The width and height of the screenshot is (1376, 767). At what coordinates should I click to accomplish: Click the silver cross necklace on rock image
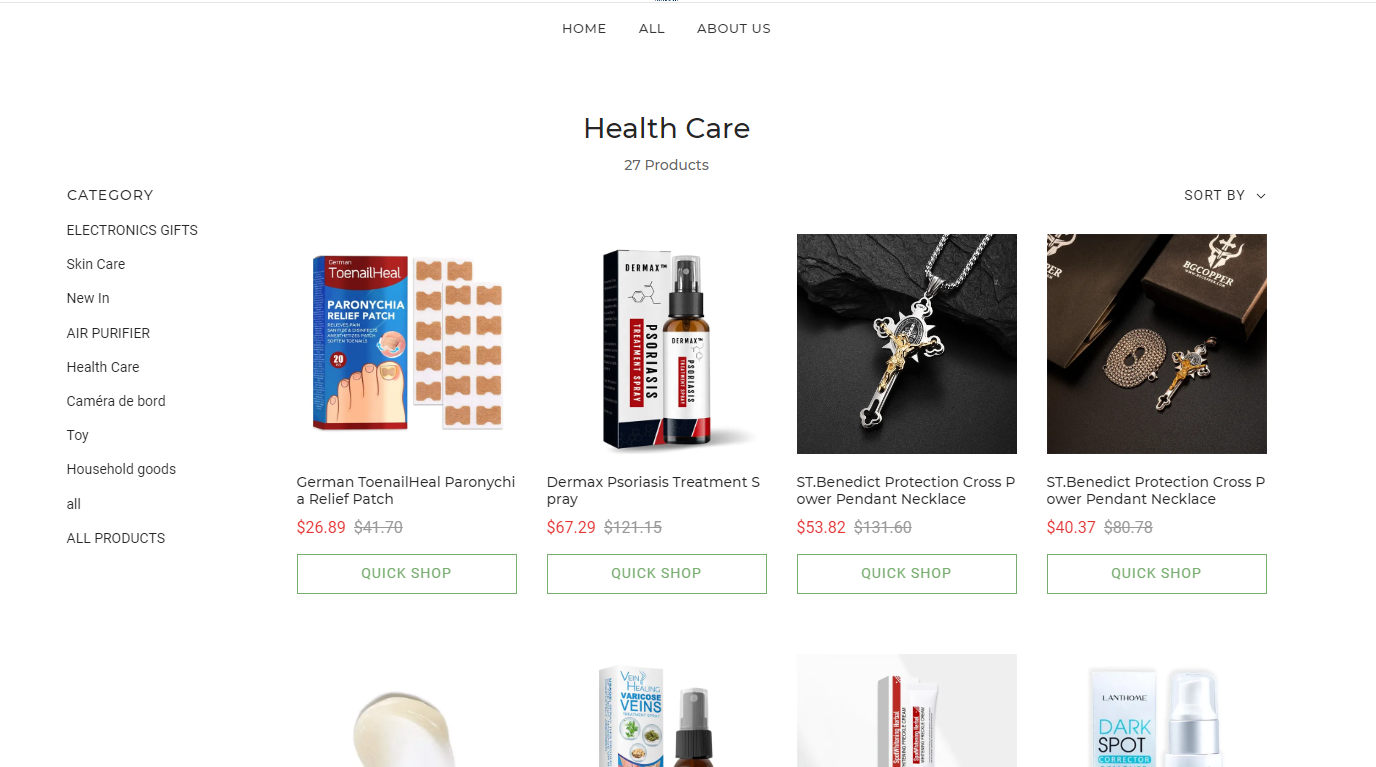click(x=907, y=344)
